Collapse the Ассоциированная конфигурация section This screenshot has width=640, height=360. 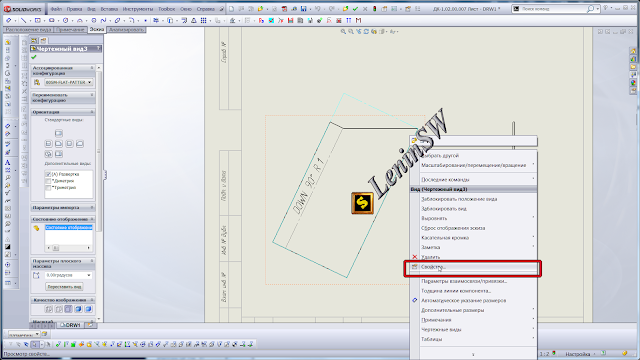tap(92, 68)
